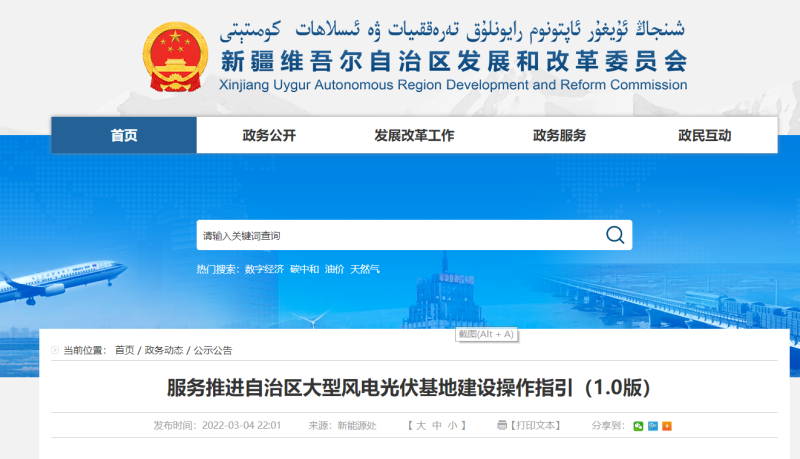Open the 政务公开 navigation tab
Viewport: 800px width, 459px height.
pos(269,136)
